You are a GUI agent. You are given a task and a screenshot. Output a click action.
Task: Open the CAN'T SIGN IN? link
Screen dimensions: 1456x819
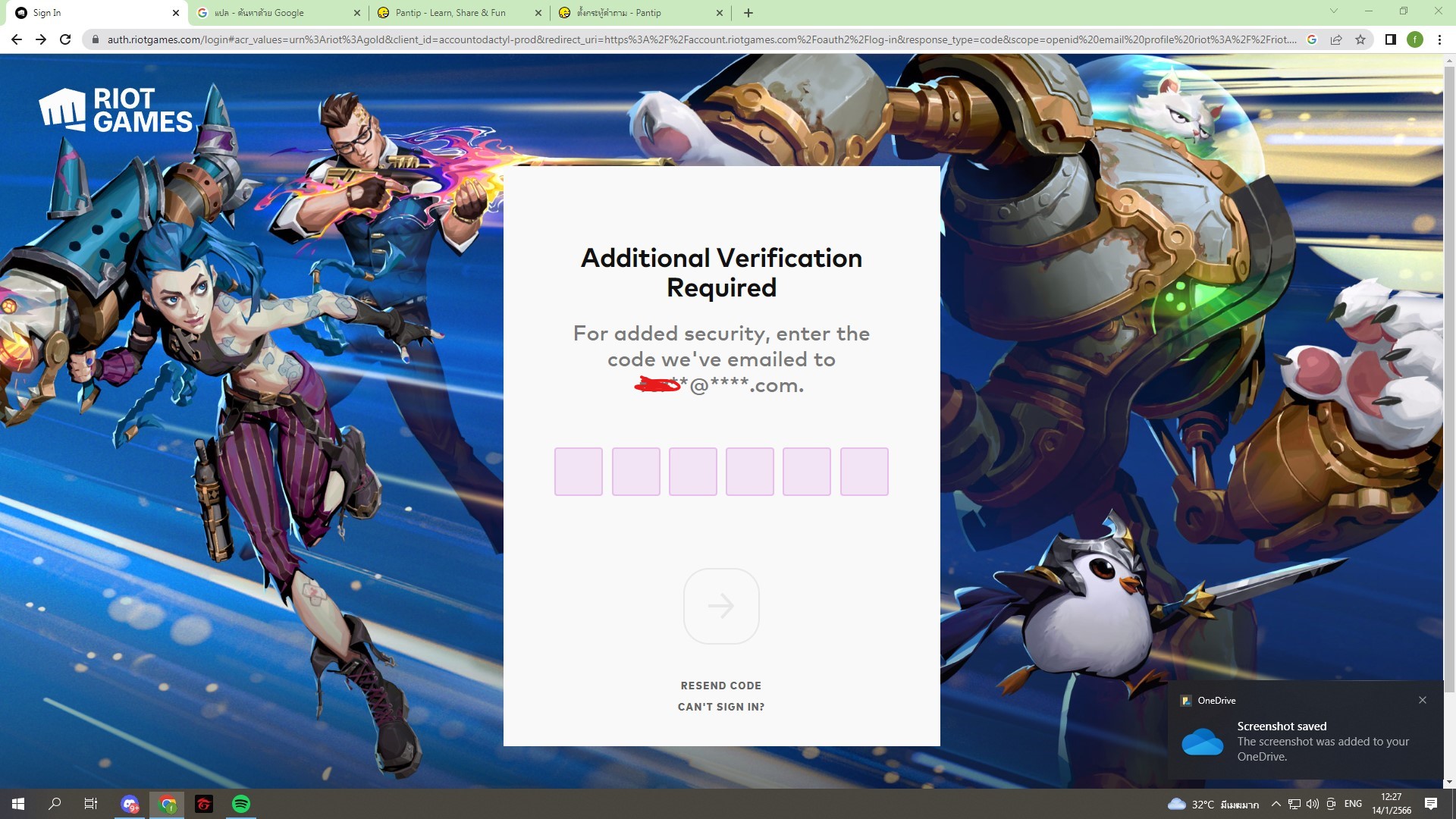pyautogui.click(x=721, y=707)
